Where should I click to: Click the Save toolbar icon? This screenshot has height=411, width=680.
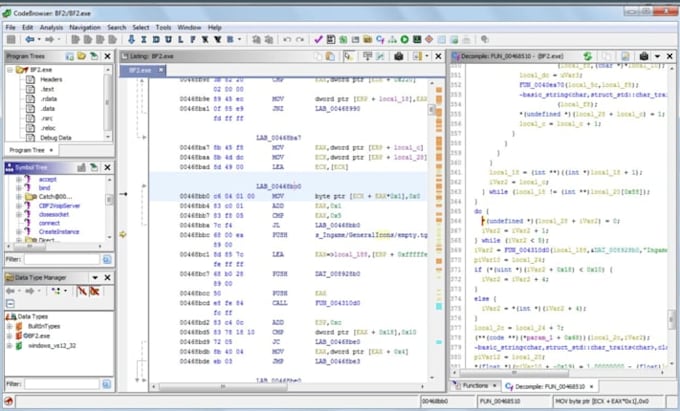tap(11, 39)
